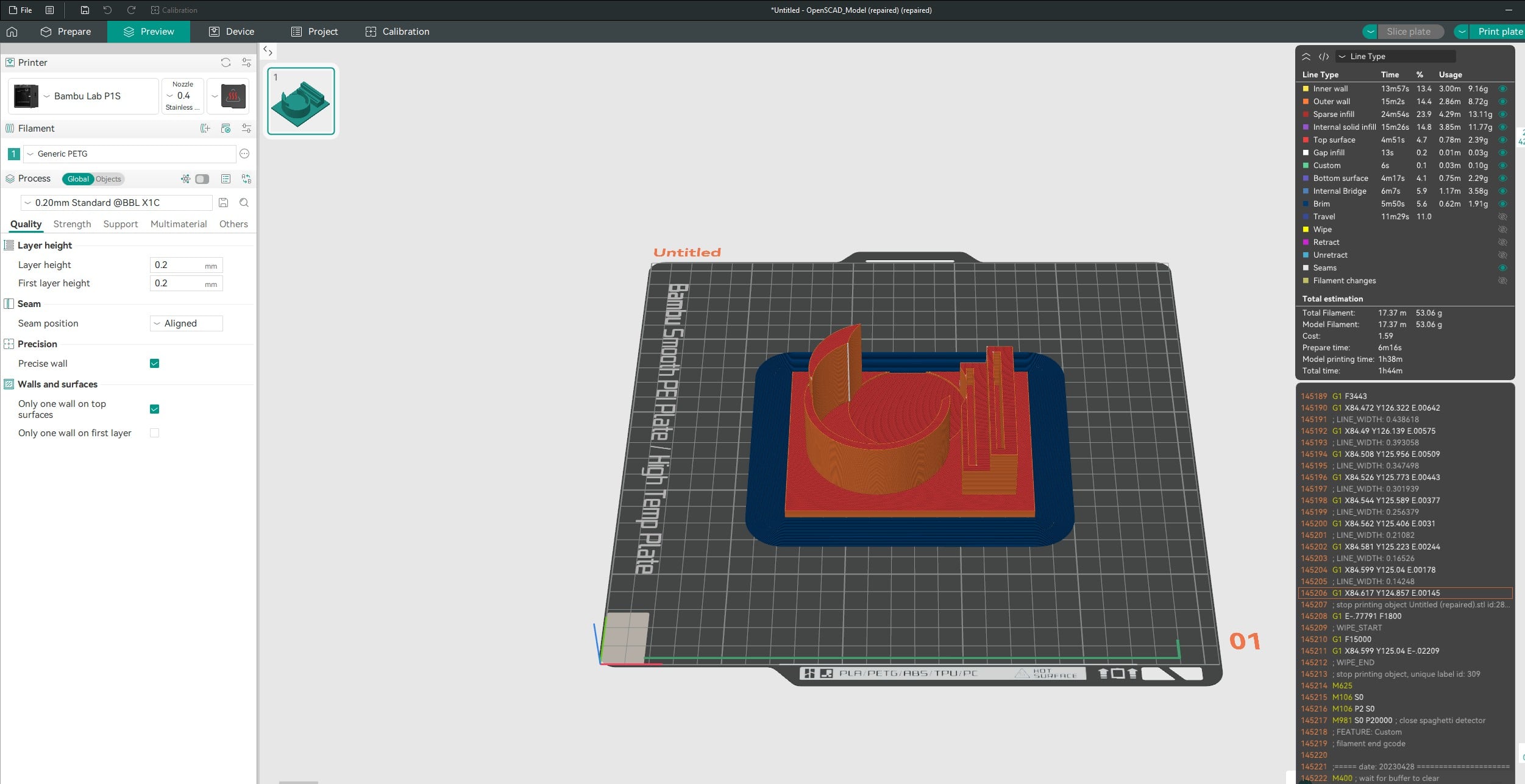The image size is (1525, 784).
Task: Click the process A/B swap icon
Action: pos(246,178)
